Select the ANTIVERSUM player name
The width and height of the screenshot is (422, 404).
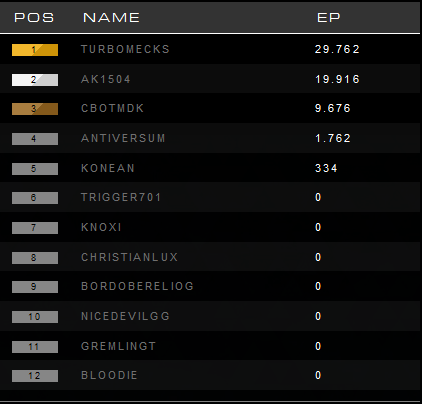click(x=123, y=138)
